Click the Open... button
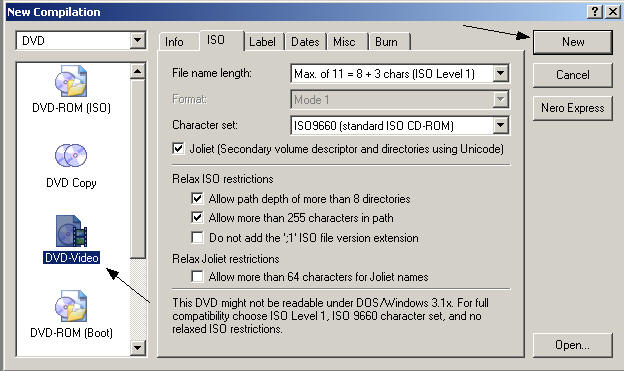 coord(573,345)
